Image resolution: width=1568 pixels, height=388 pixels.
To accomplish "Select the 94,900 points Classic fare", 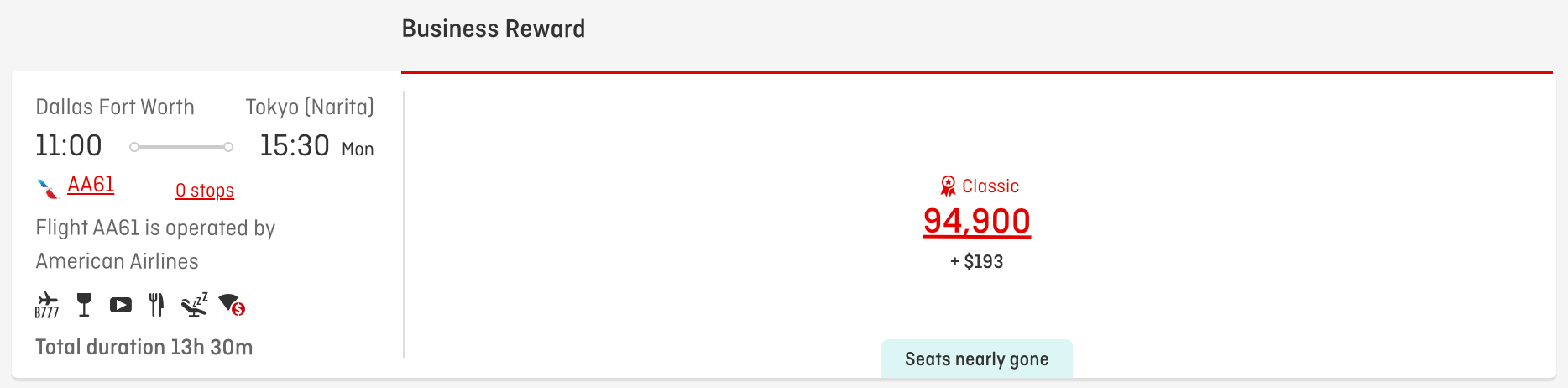I will 976,222.
